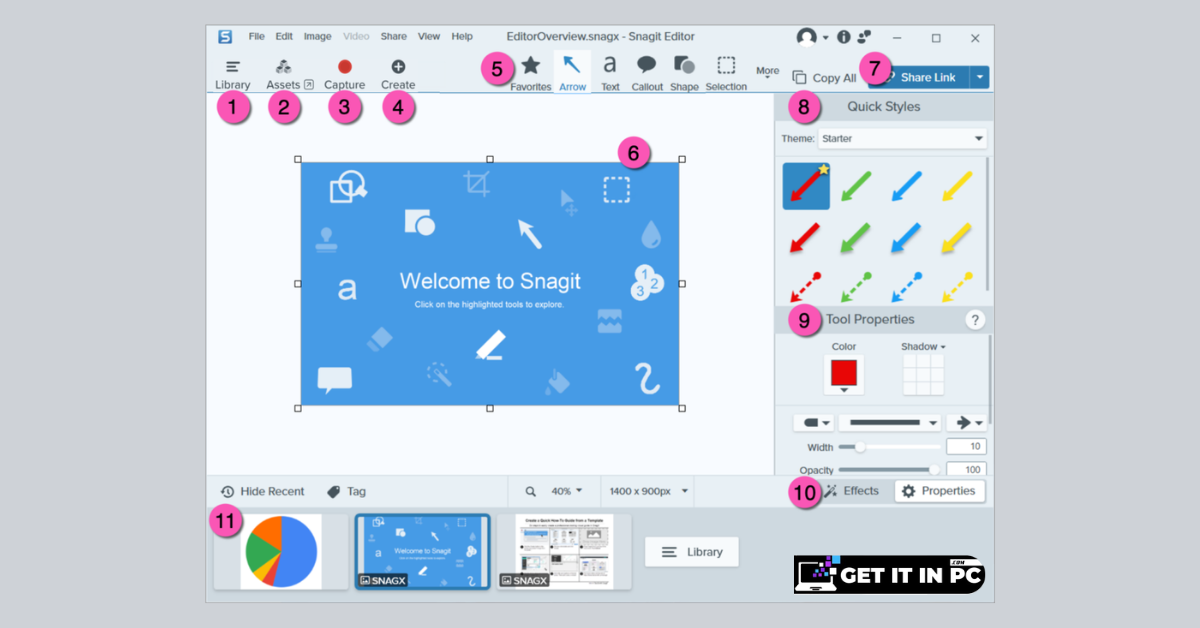This screenshot has width=1200, height=628.
Task: Toggle the Effects panel
Action: 851,491
